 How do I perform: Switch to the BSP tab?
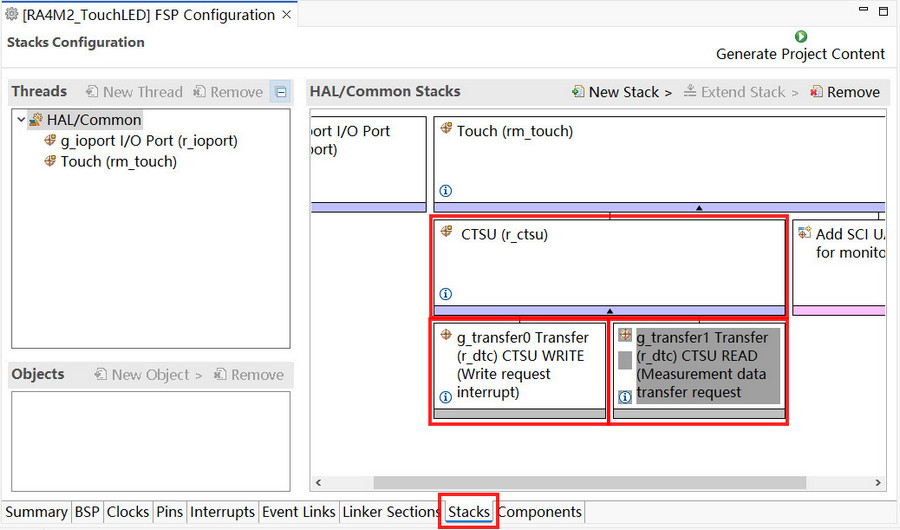point(87,512)
